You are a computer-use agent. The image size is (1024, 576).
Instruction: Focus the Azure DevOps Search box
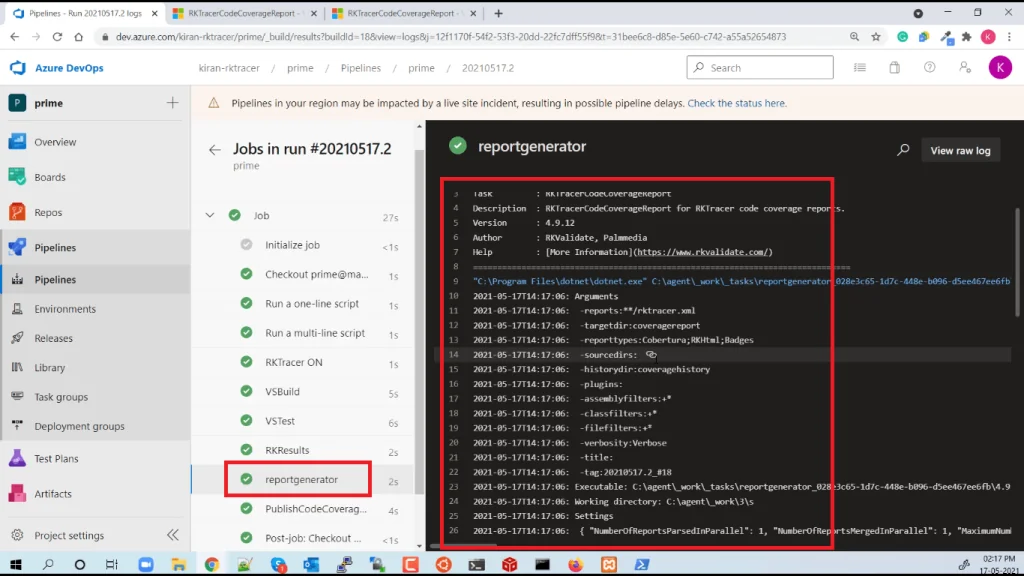point(760,67)
